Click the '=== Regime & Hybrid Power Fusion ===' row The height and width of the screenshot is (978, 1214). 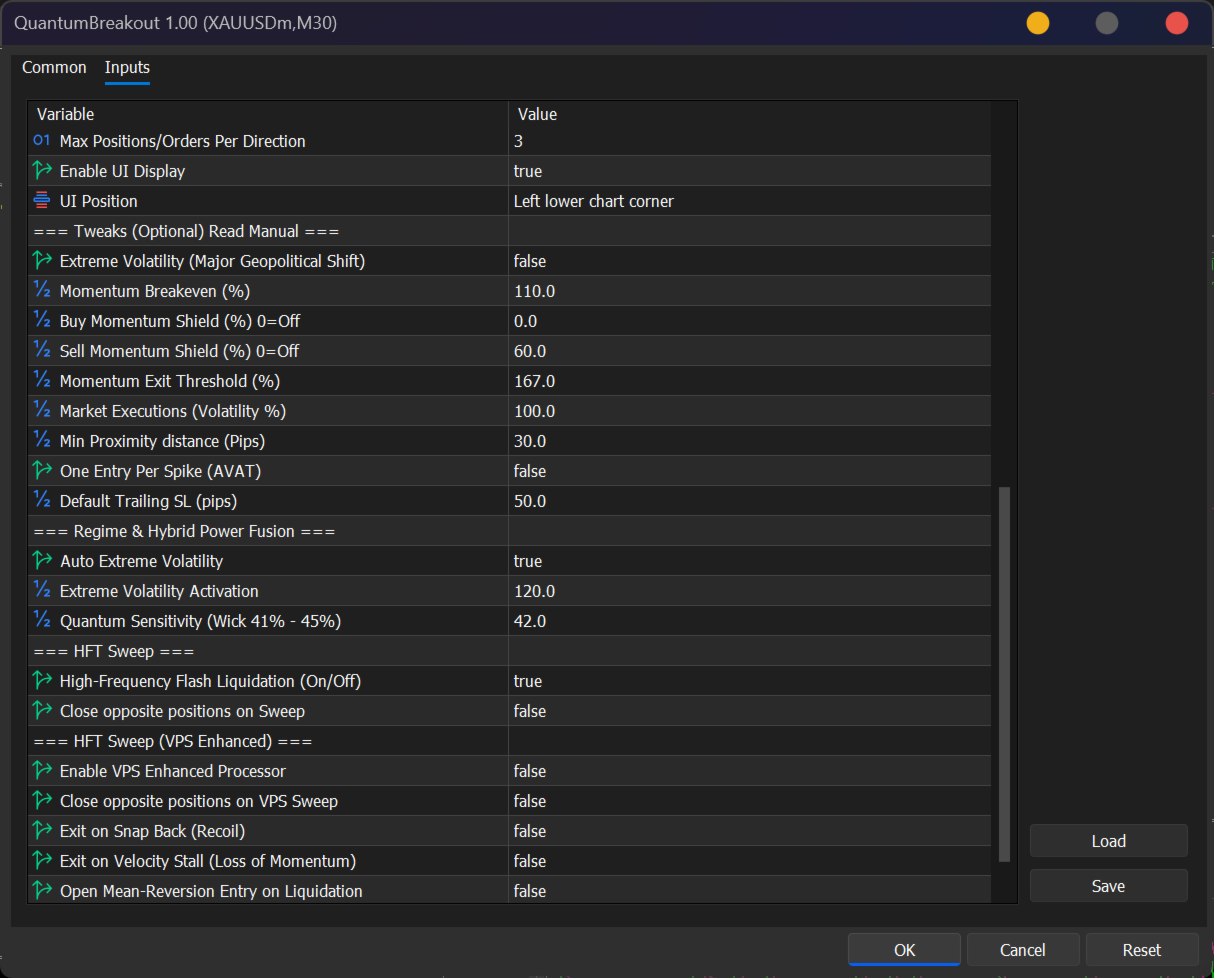point(509,531)
